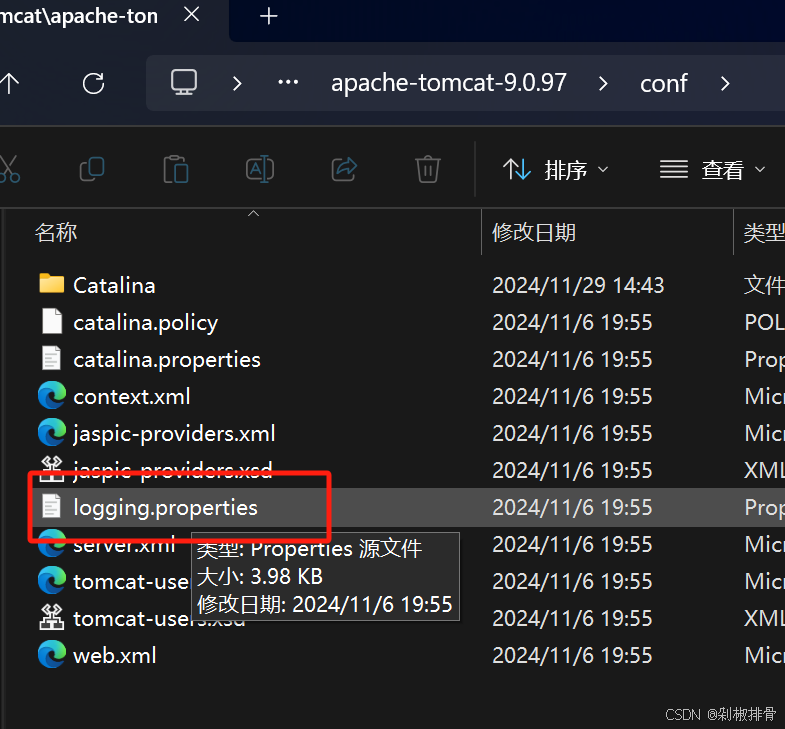Viewport: 785px width, 729px height.
Task: Sort by 名称 column header
Action: [56, 233]
